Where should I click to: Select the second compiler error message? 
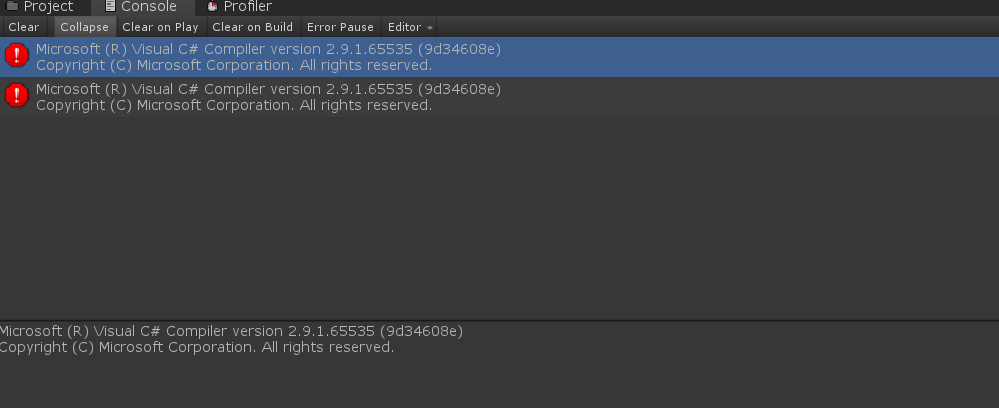coord(268,97)
